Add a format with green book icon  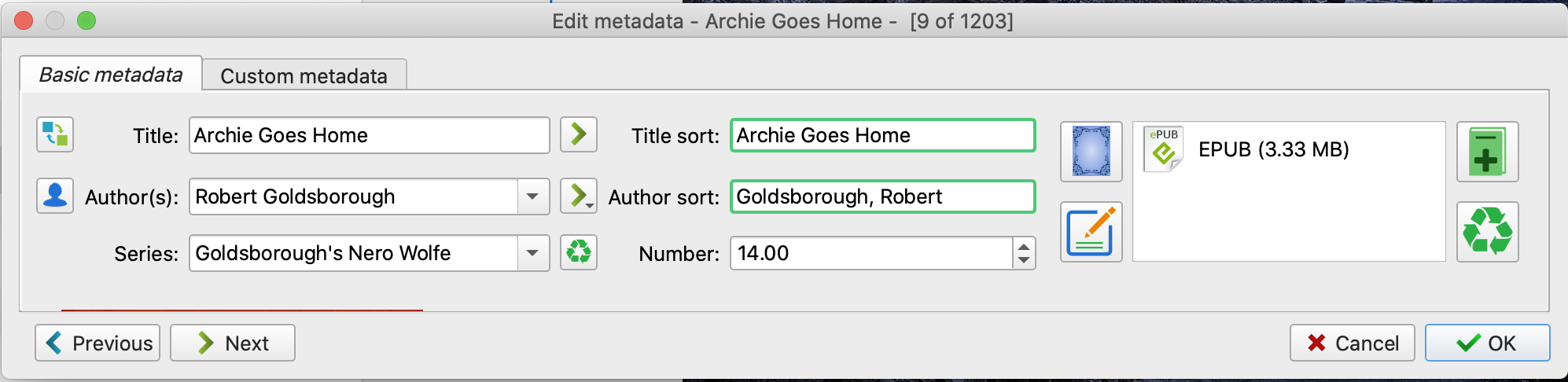[1487, 152]
